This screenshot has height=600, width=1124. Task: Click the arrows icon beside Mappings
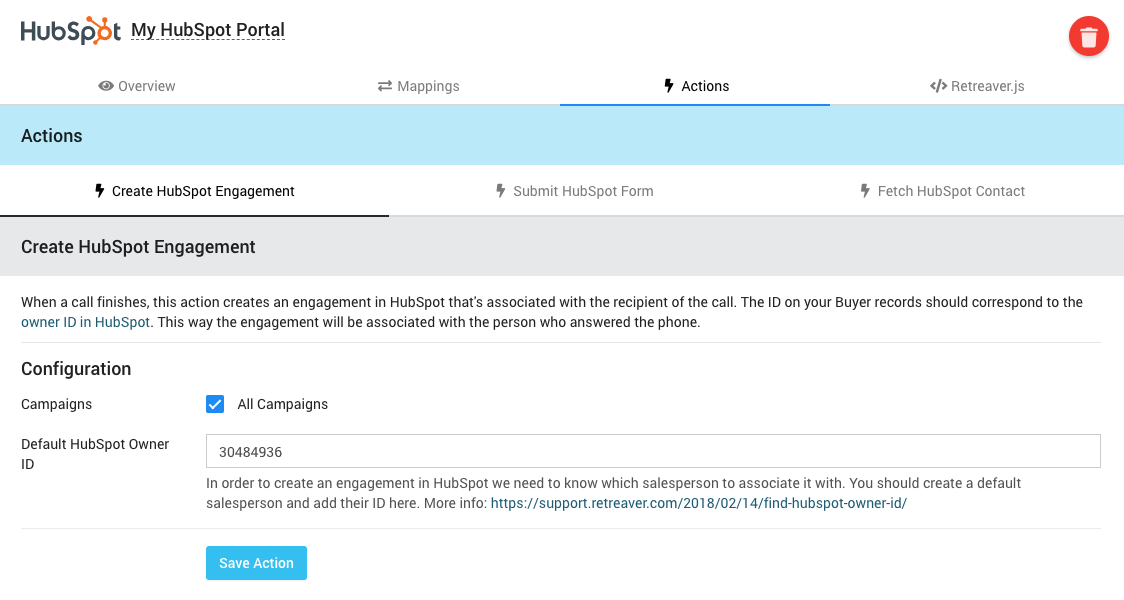384,86
